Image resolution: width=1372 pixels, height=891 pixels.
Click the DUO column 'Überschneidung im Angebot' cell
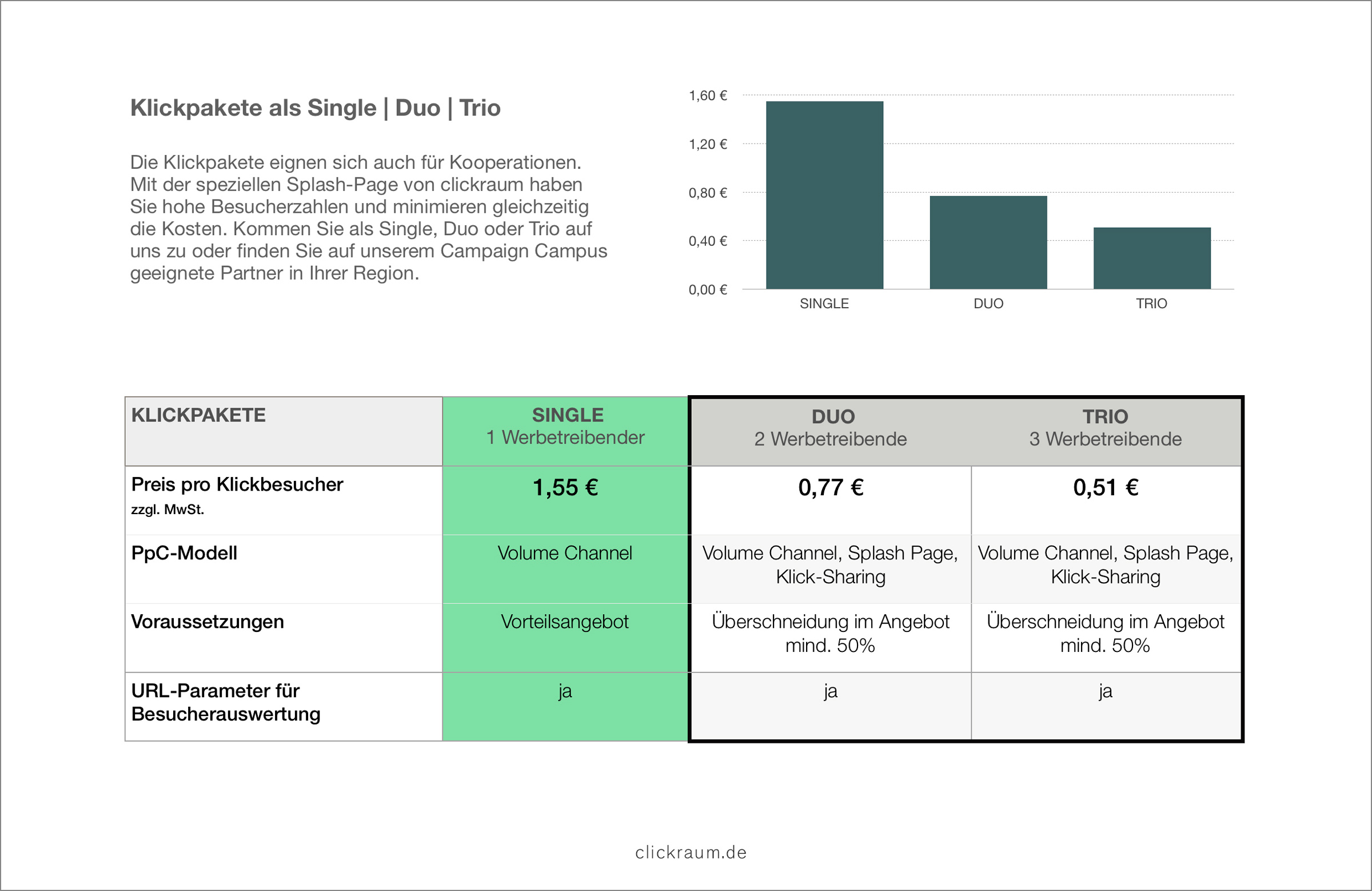(831, 637)
